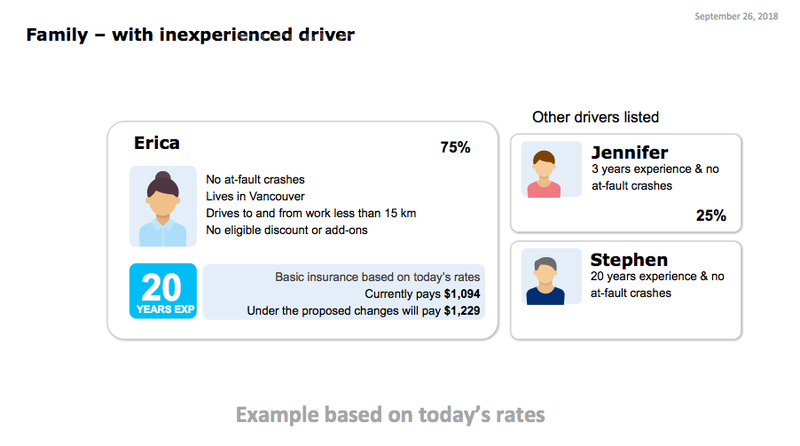Click Erica's avatar icon
Viewport: 800px width, 446px height.
162,206
